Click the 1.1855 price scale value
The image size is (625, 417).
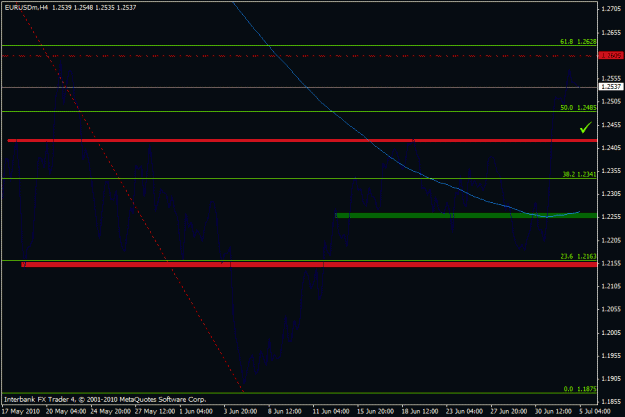click(x=611, y=401)
